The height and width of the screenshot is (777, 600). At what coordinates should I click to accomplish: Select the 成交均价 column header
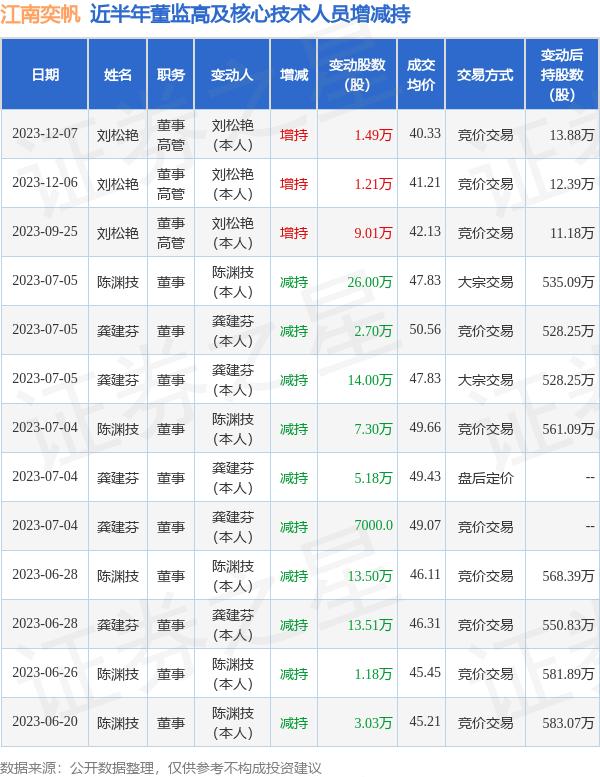421,75
